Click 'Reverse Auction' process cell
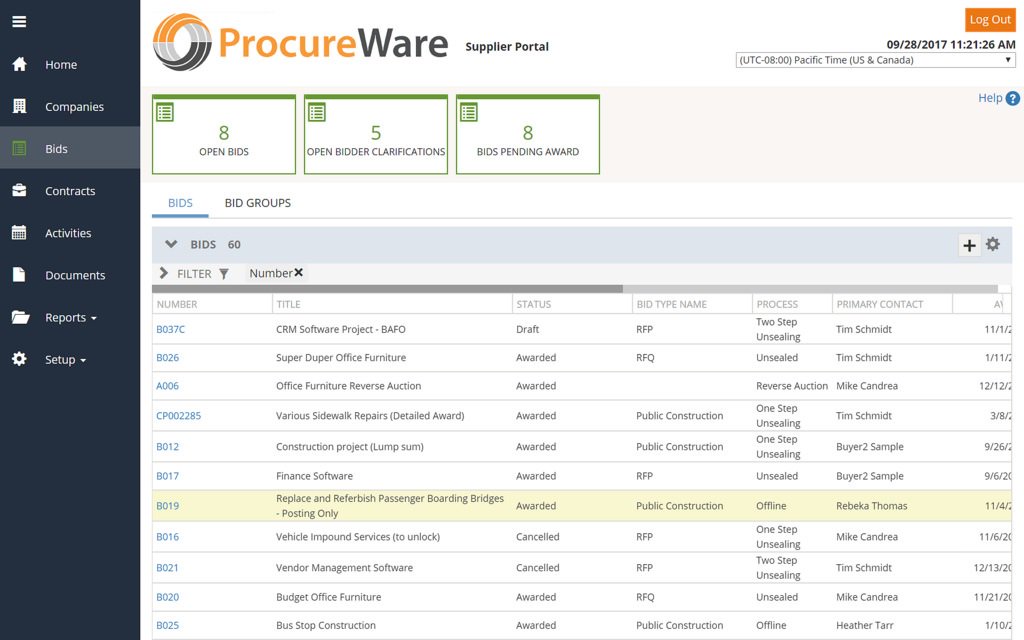The width and height of the screenshot is (1024, 640). [792, 385]
